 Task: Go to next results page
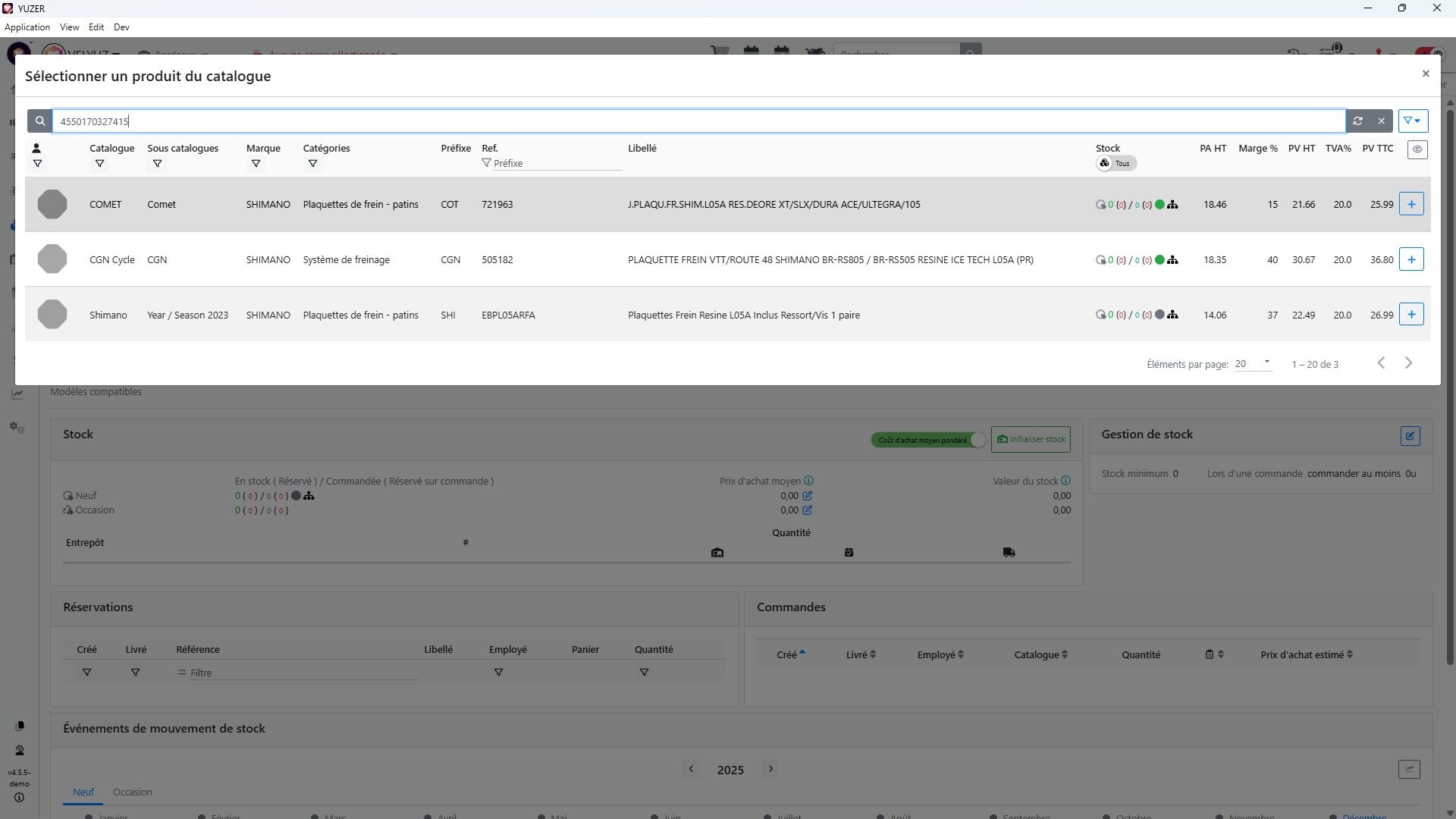click(x=1408, y=364)
